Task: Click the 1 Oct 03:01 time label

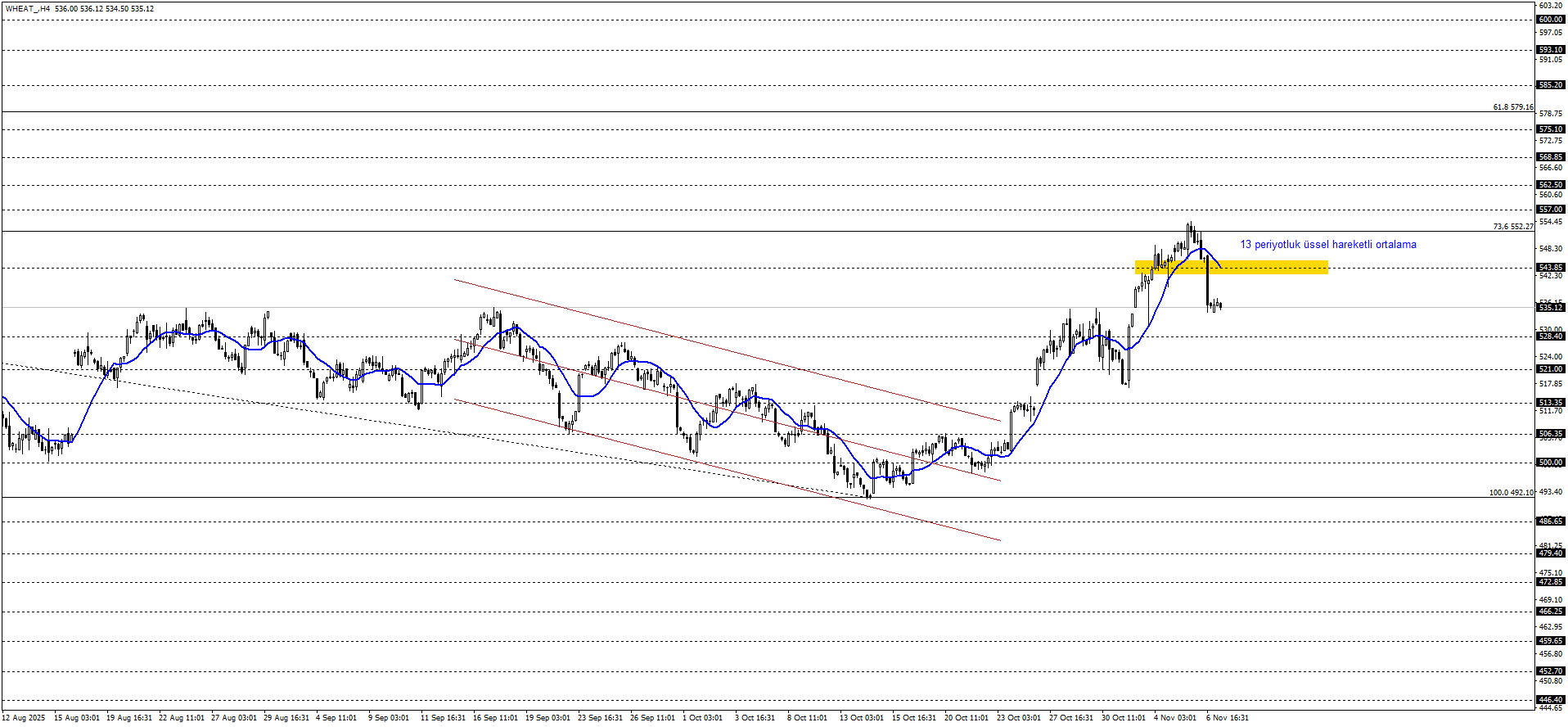Action: [703, 718]
